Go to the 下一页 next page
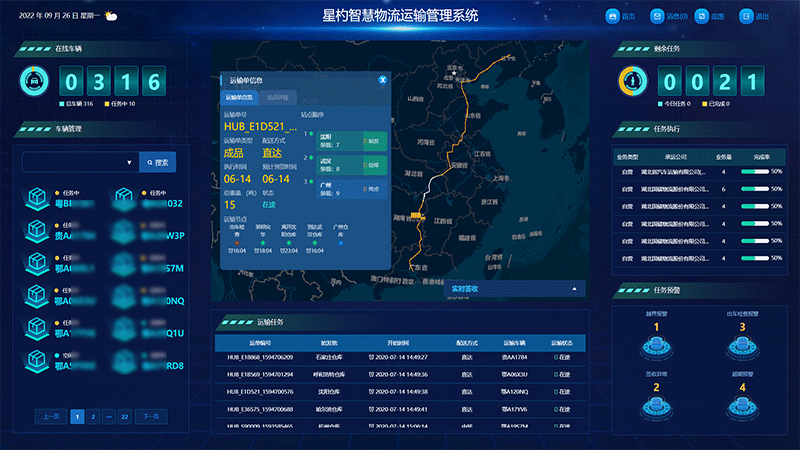Image resolution: width=800 pixels, height=450 pixels. point(150,415)
